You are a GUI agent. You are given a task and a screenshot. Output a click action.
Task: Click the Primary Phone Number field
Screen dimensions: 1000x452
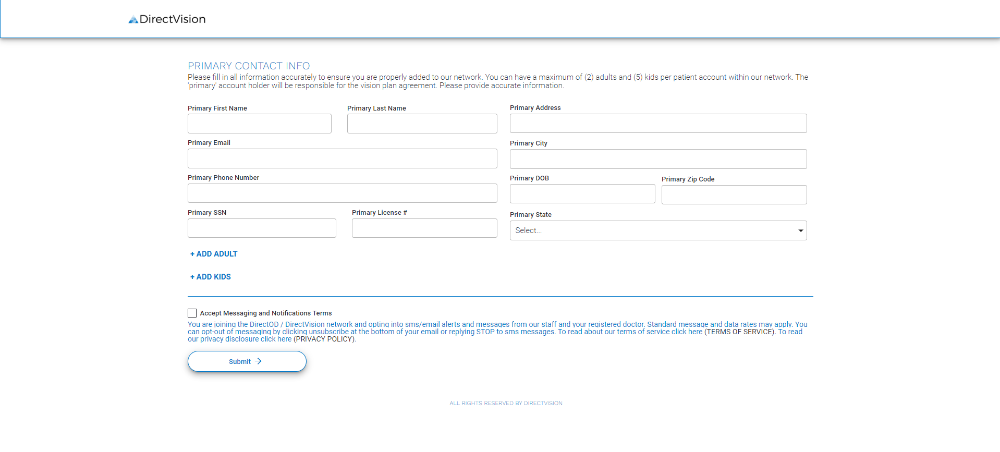(342, 193)
